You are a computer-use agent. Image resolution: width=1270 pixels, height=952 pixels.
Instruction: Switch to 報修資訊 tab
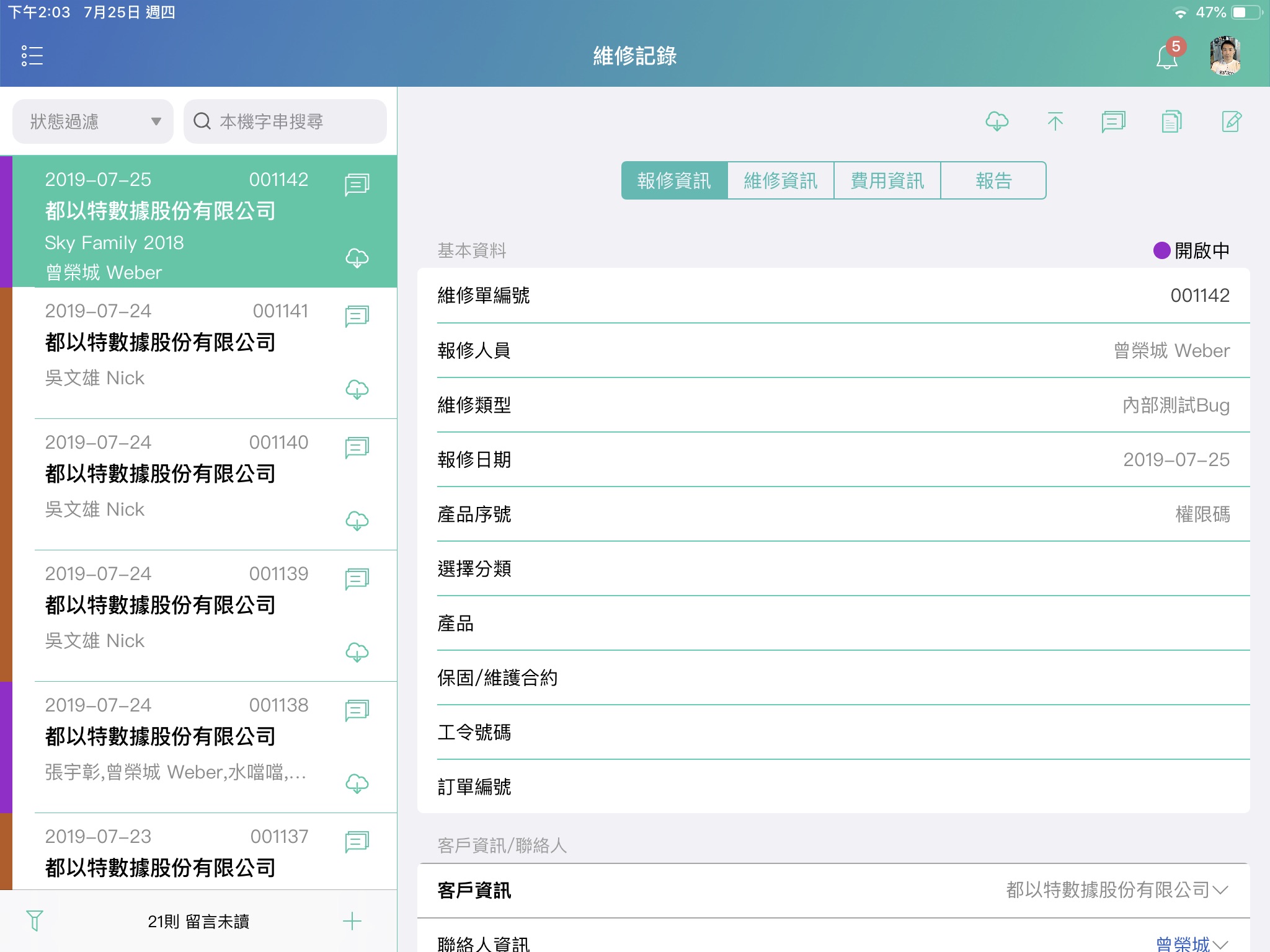674,180
